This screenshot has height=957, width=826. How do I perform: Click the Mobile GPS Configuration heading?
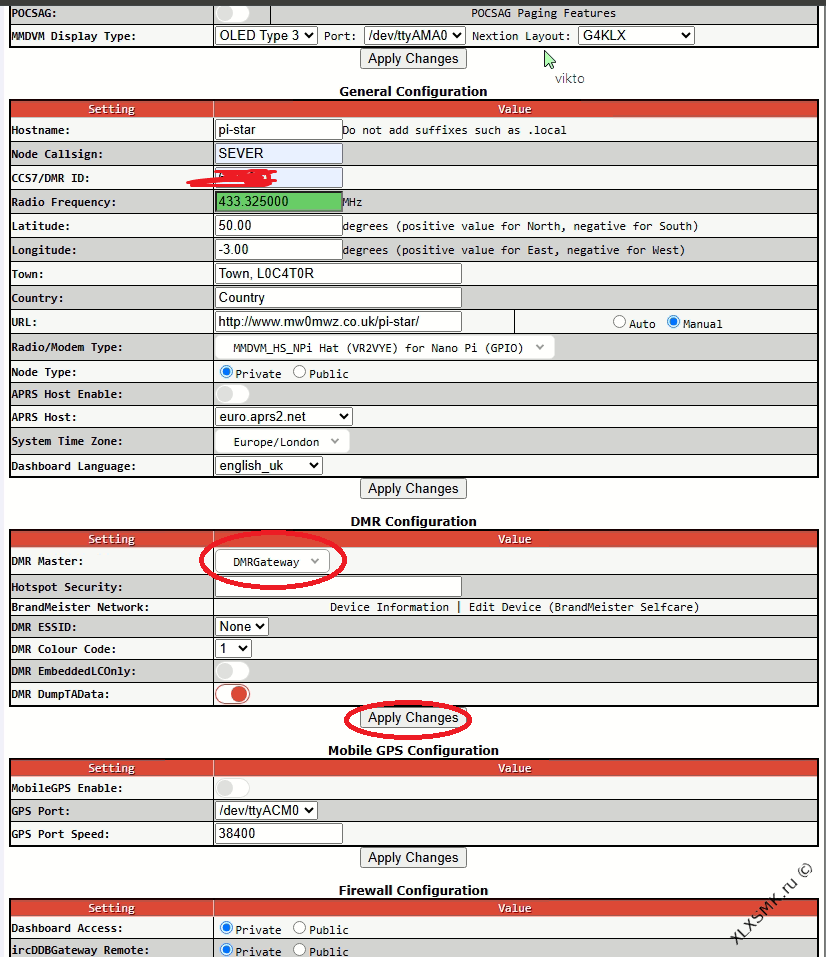pyautogui.click(x=413, y=751)
